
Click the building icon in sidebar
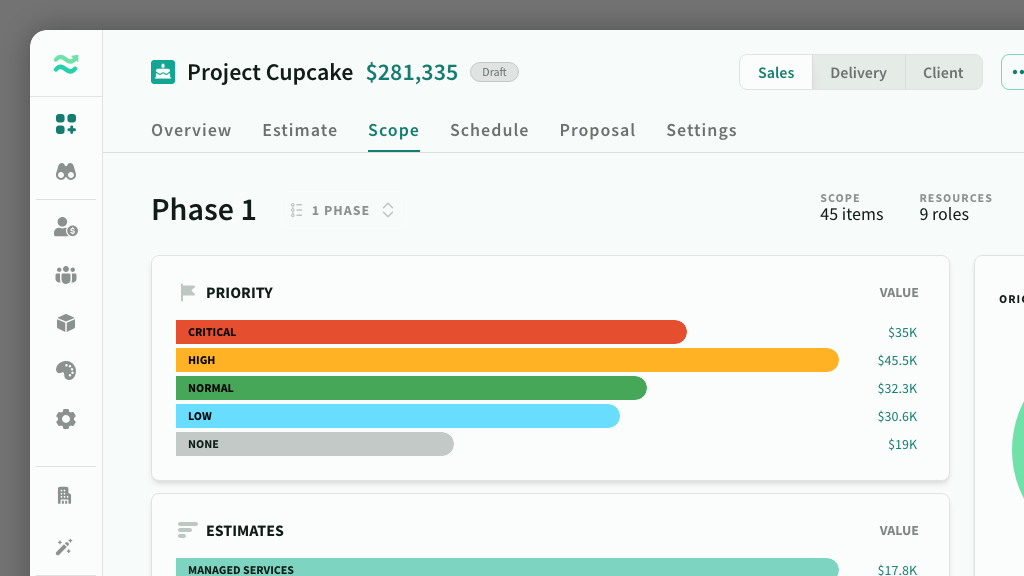(66, 495)
